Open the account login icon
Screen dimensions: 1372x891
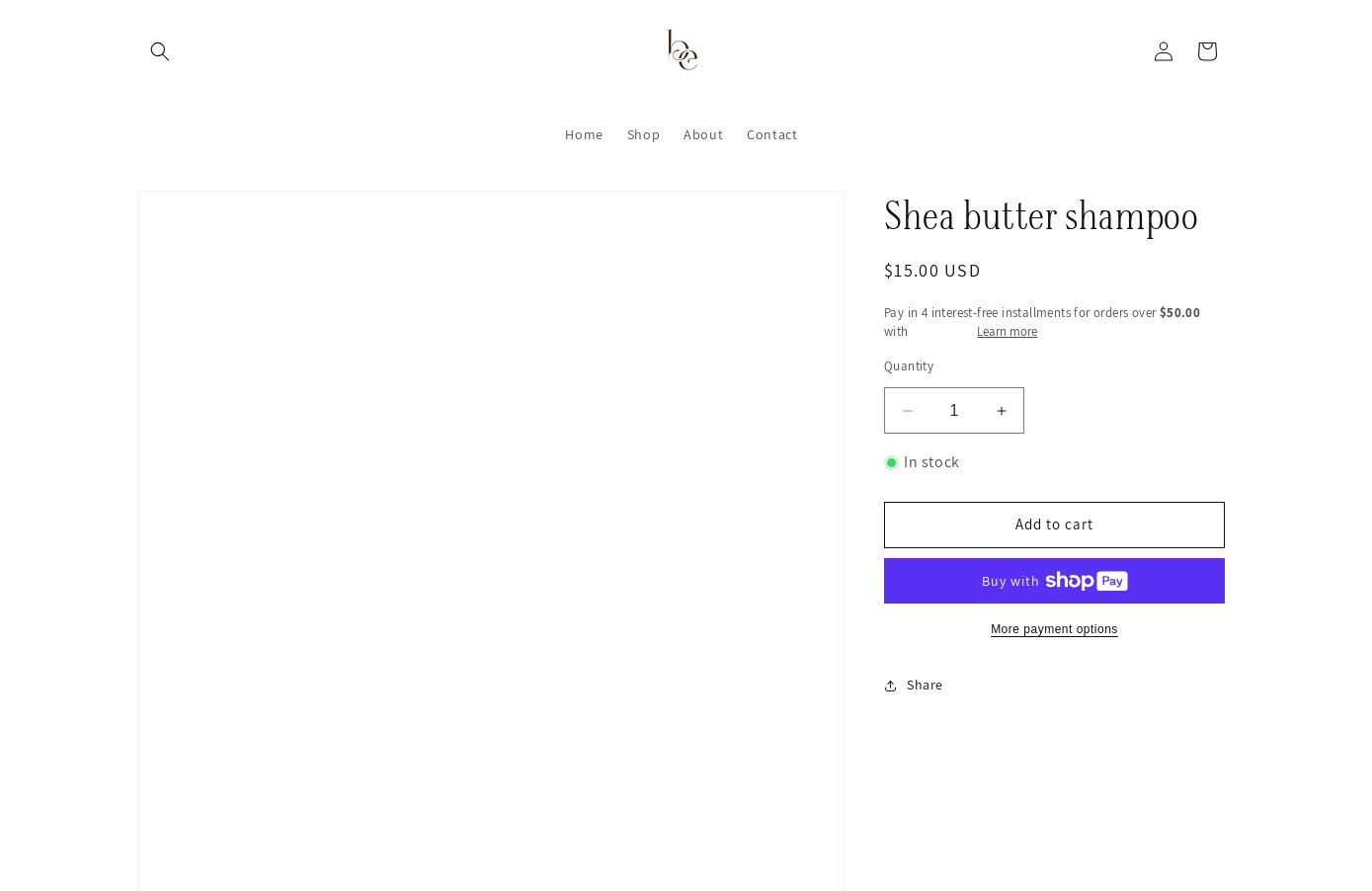1163,51
